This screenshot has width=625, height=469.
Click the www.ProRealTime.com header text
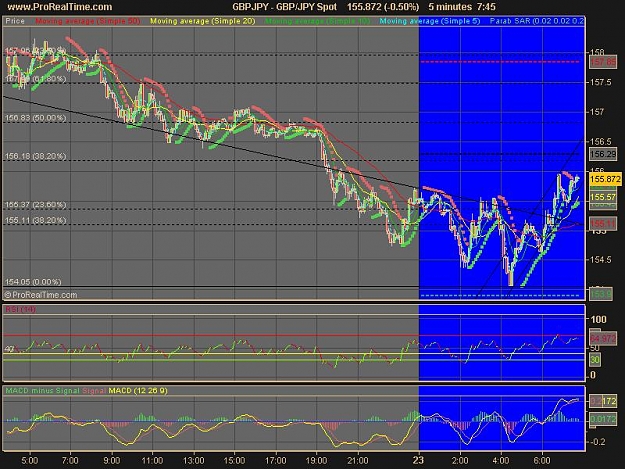coord(60,7)
